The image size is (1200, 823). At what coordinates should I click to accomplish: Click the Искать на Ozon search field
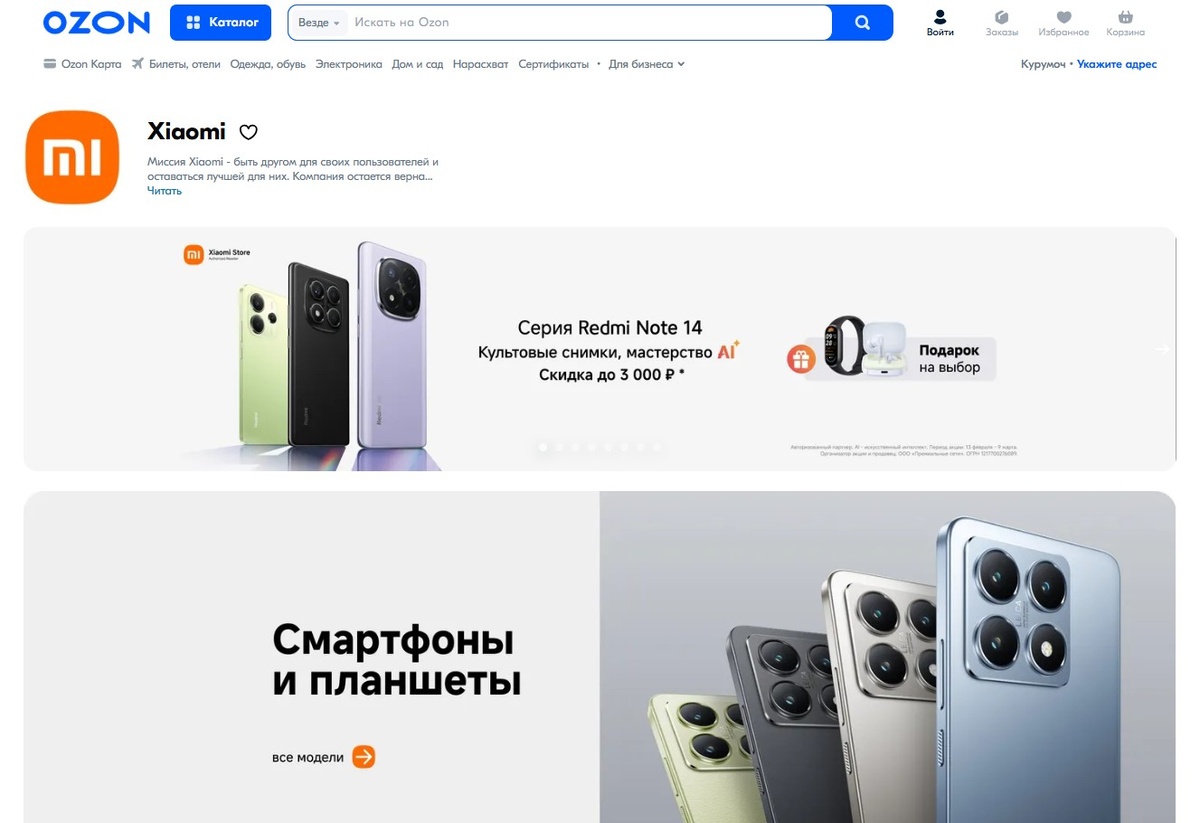(590, 22)
